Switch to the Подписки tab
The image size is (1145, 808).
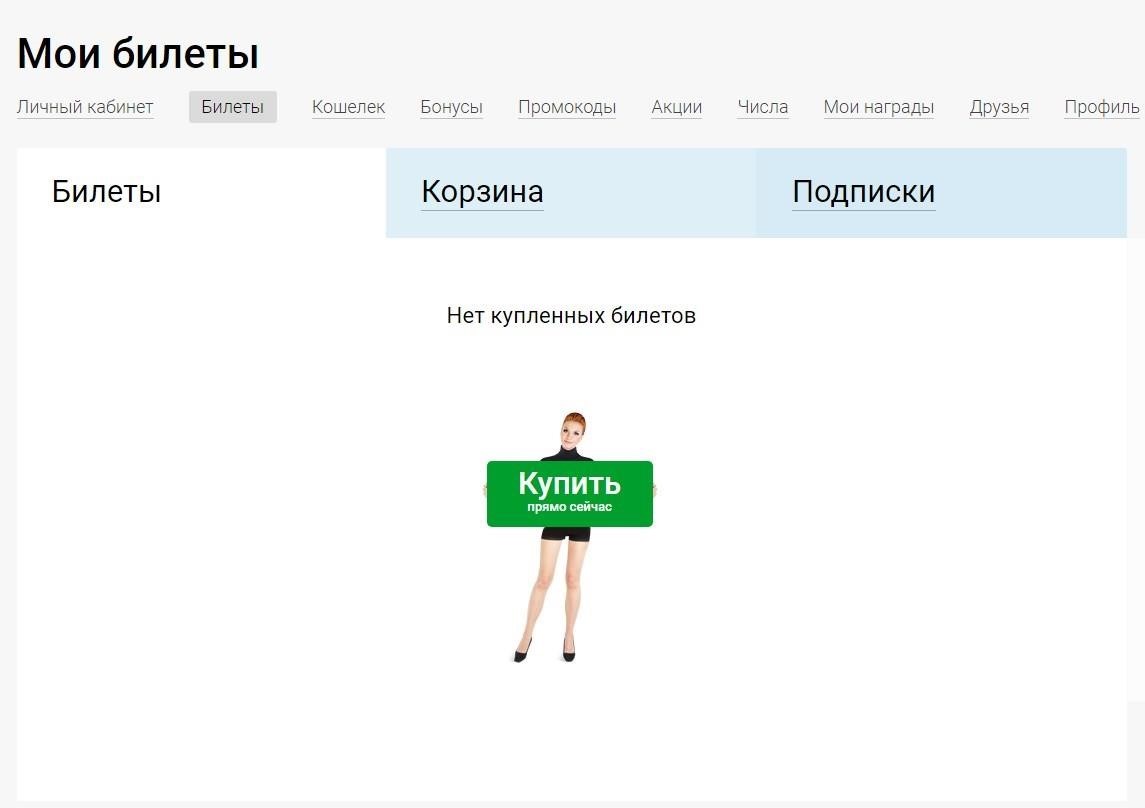(x=941, y=193)
